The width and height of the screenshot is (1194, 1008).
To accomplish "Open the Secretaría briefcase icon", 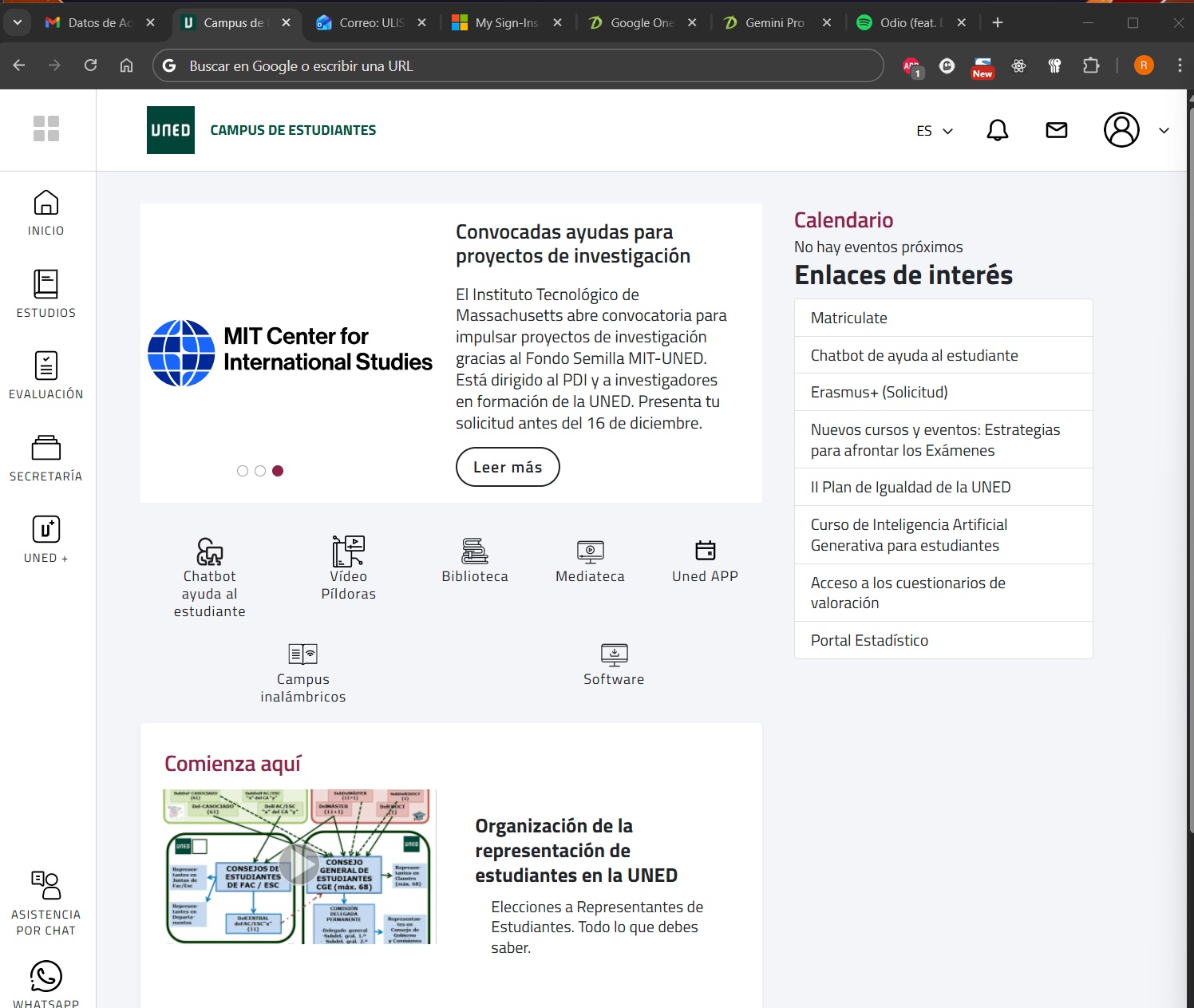I will [x=45, y=448].
